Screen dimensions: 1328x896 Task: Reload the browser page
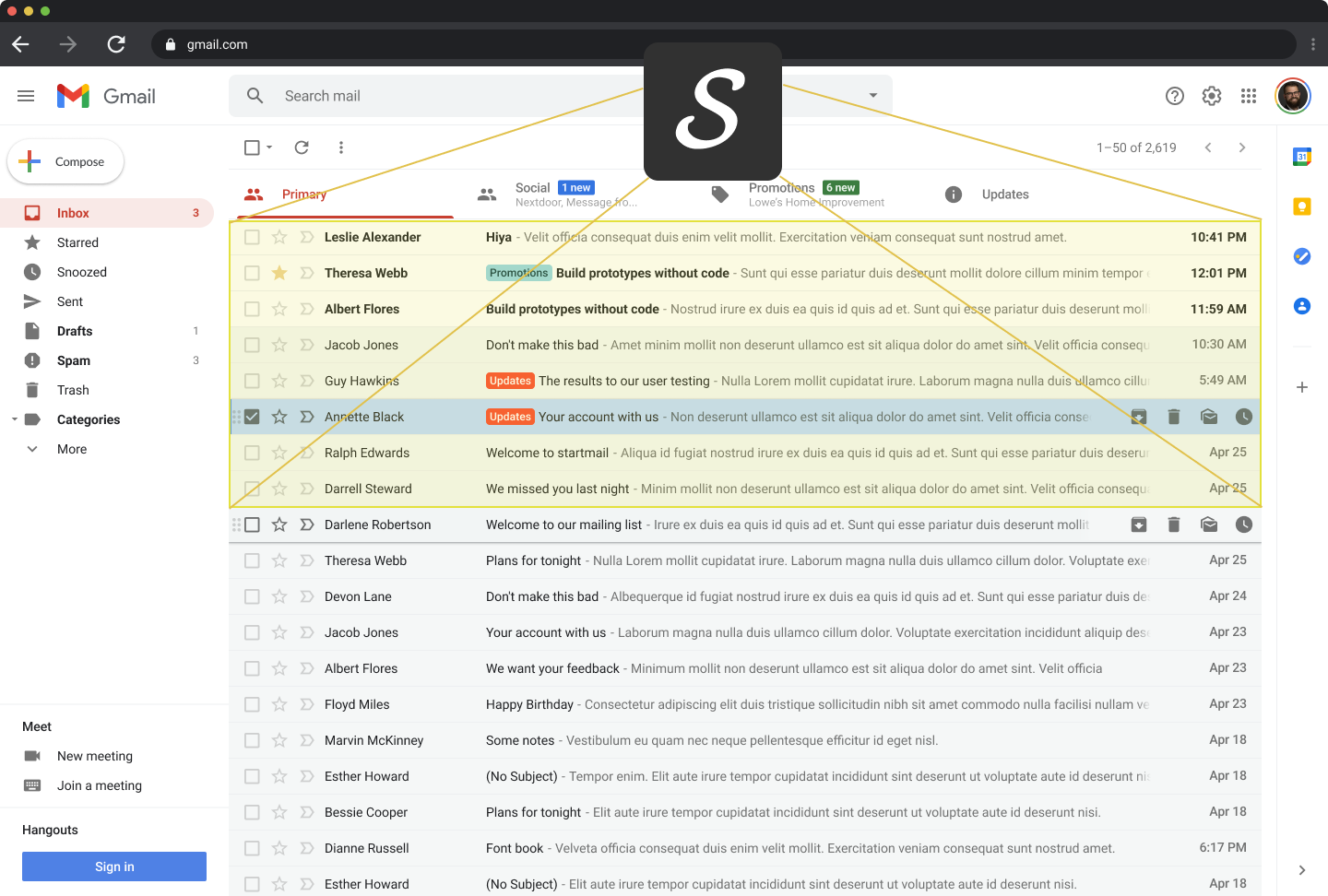(x=116, y=44)
